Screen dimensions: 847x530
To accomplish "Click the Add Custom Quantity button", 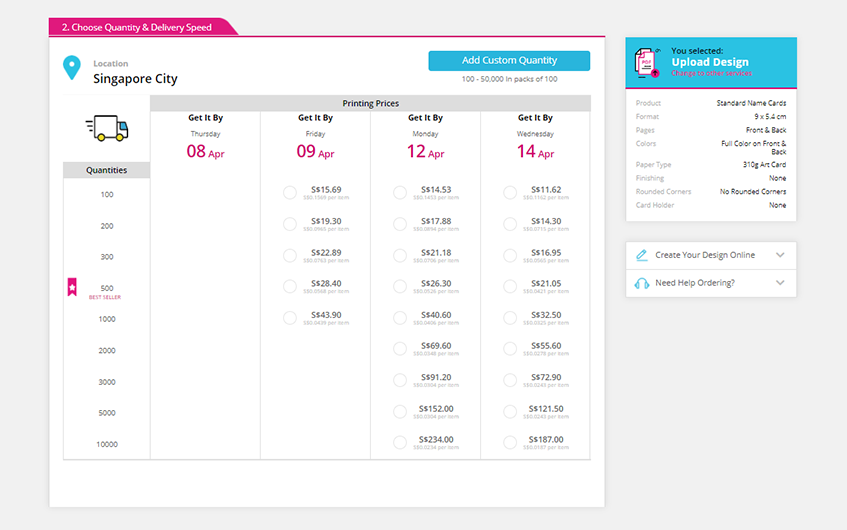I will tap(509, 61).
